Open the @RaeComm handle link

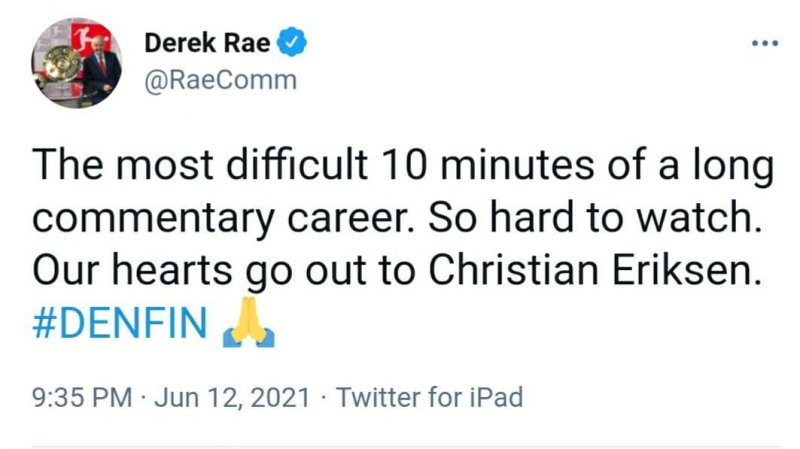pos(221,81)
